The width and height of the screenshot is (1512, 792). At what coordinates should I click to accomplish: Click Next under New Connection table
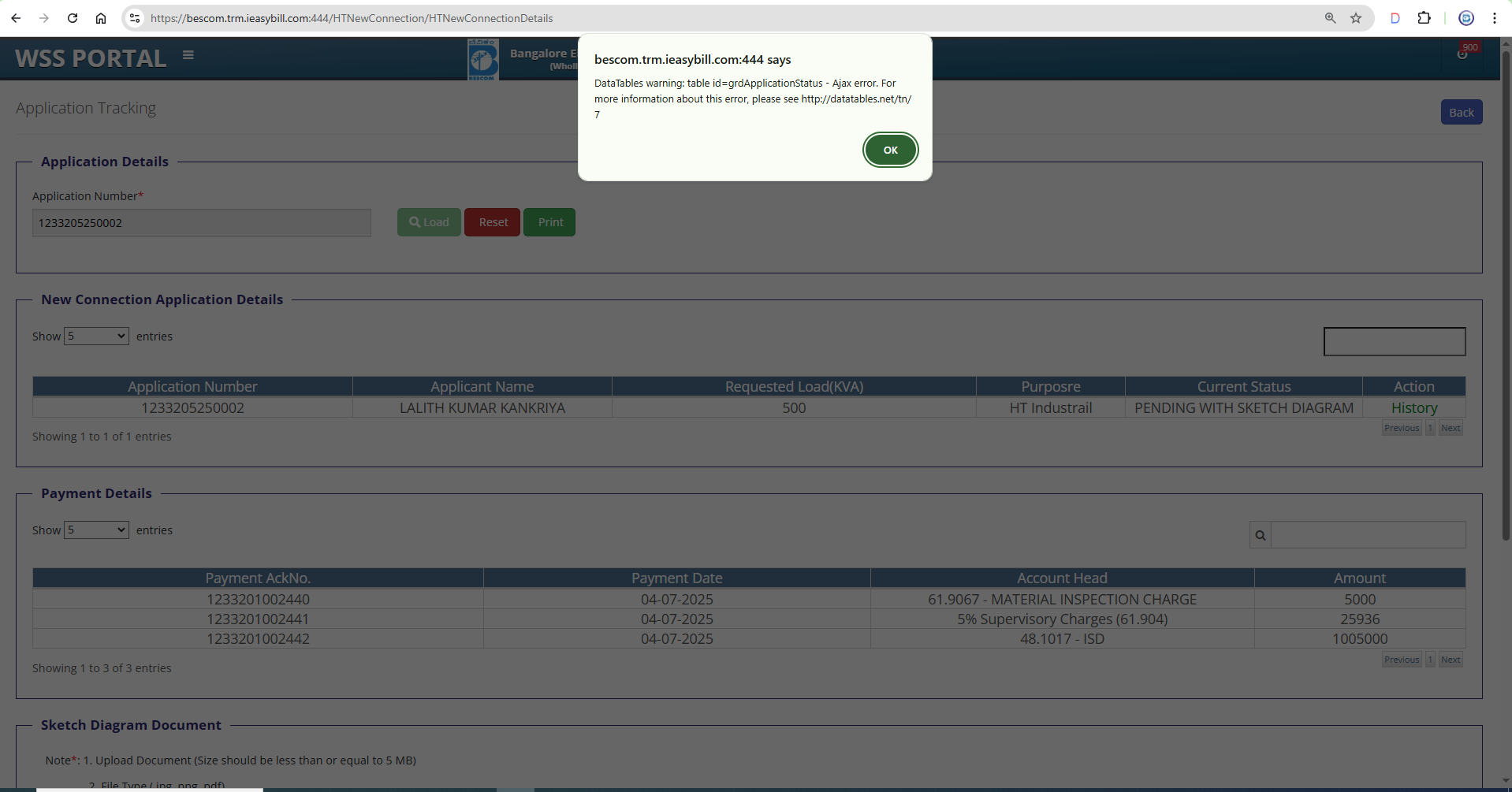click(x=1451, y=428)
